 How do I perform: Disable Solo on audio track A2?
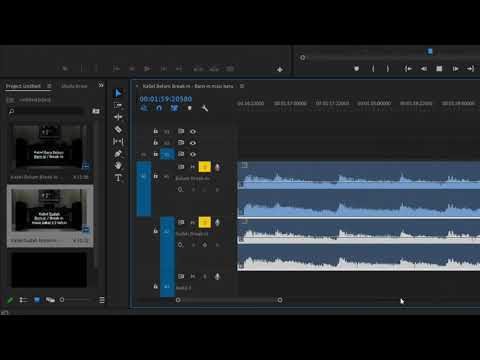205,222
